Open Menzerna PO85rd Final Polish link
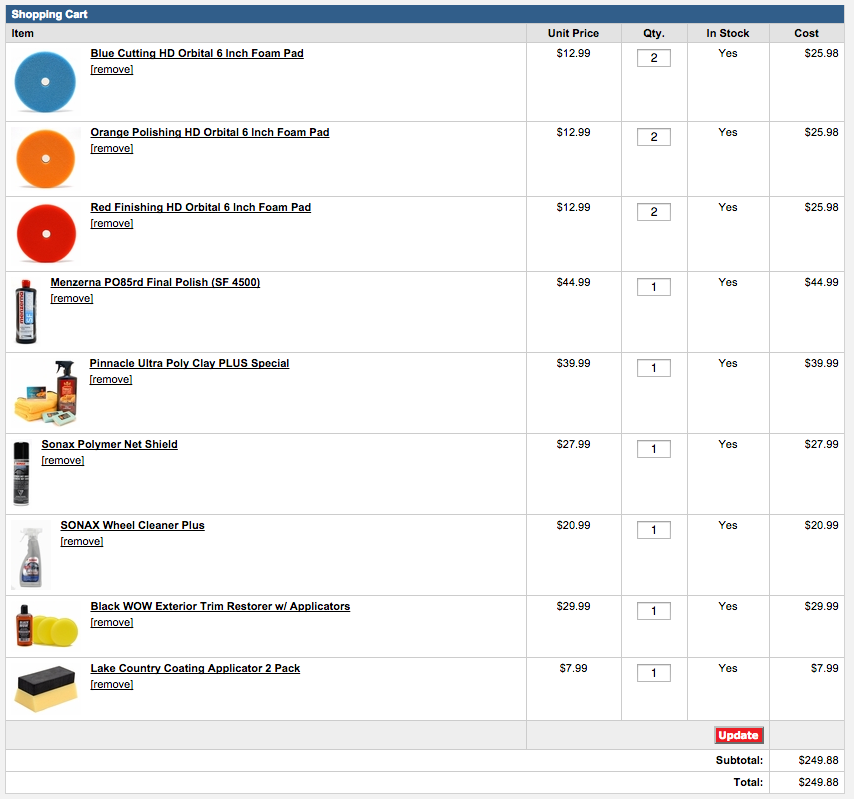The image size is (854, 799). (155, 283)
